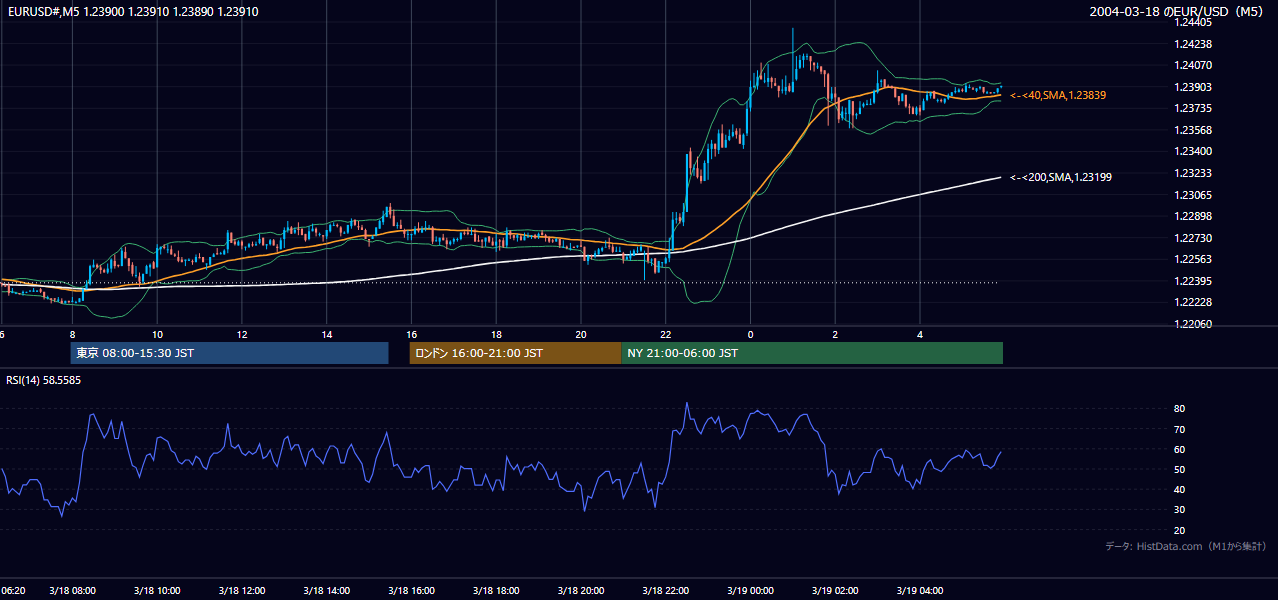Click the 東京 08:00-15:30 JST session bar
The height and width of the screenshot is (600, 1278).
tap(230, 353)
